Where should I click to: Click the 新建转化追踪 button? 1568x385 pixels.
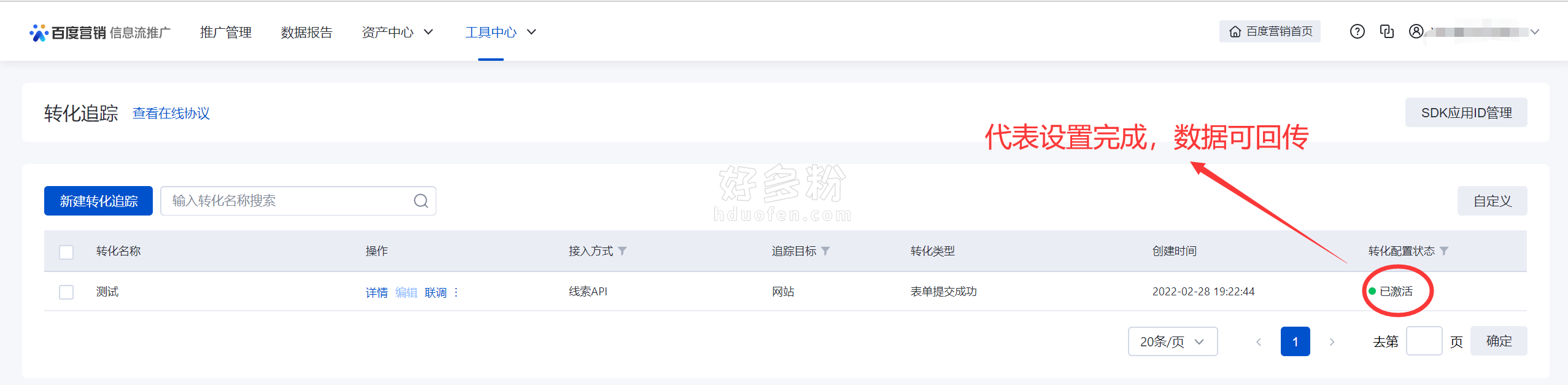(x=98, y=201)
